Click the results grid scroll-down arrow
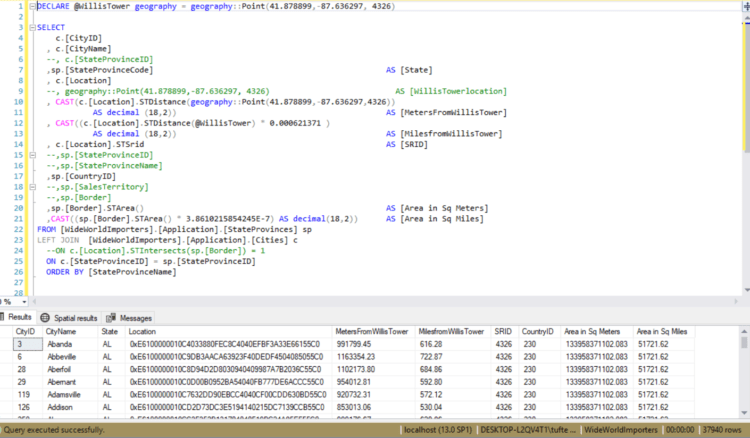 pos(744,413)
